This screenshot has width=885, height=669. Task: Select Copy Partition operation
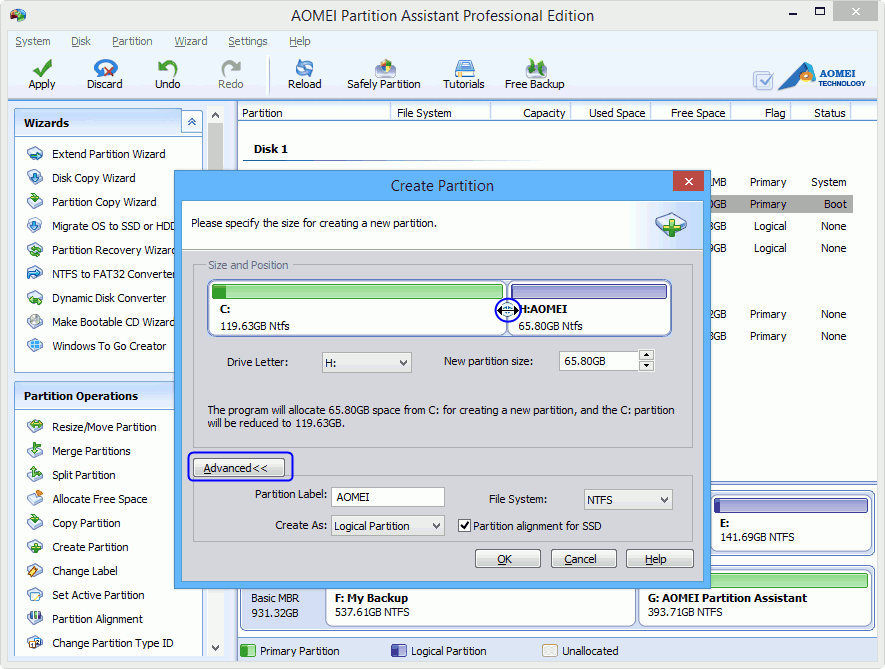coord(74,523)
